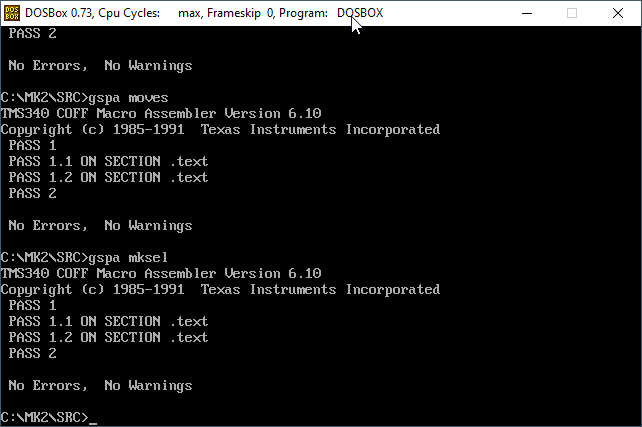
Task: Close the DOSBox window
Action: [x=618, y=13]
